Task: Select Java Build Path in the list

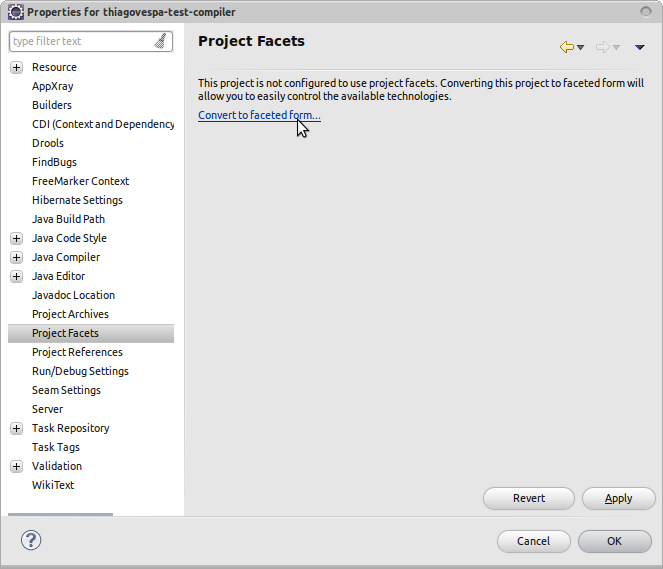Action: pos(68,219)
